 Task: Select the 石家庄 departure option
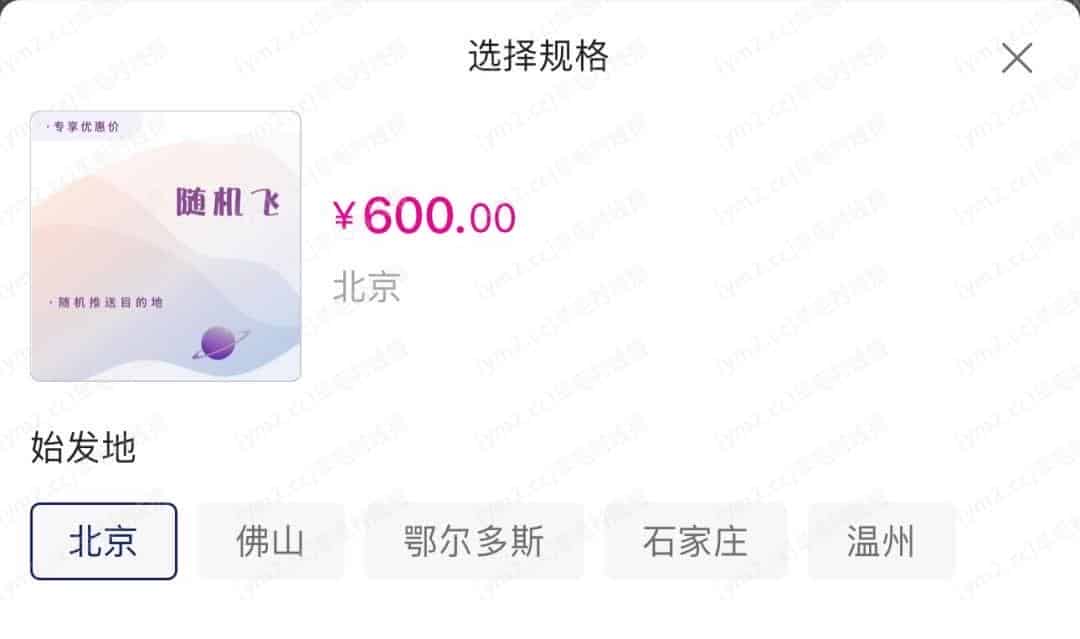pyautogui.click(x=696, y=541)
